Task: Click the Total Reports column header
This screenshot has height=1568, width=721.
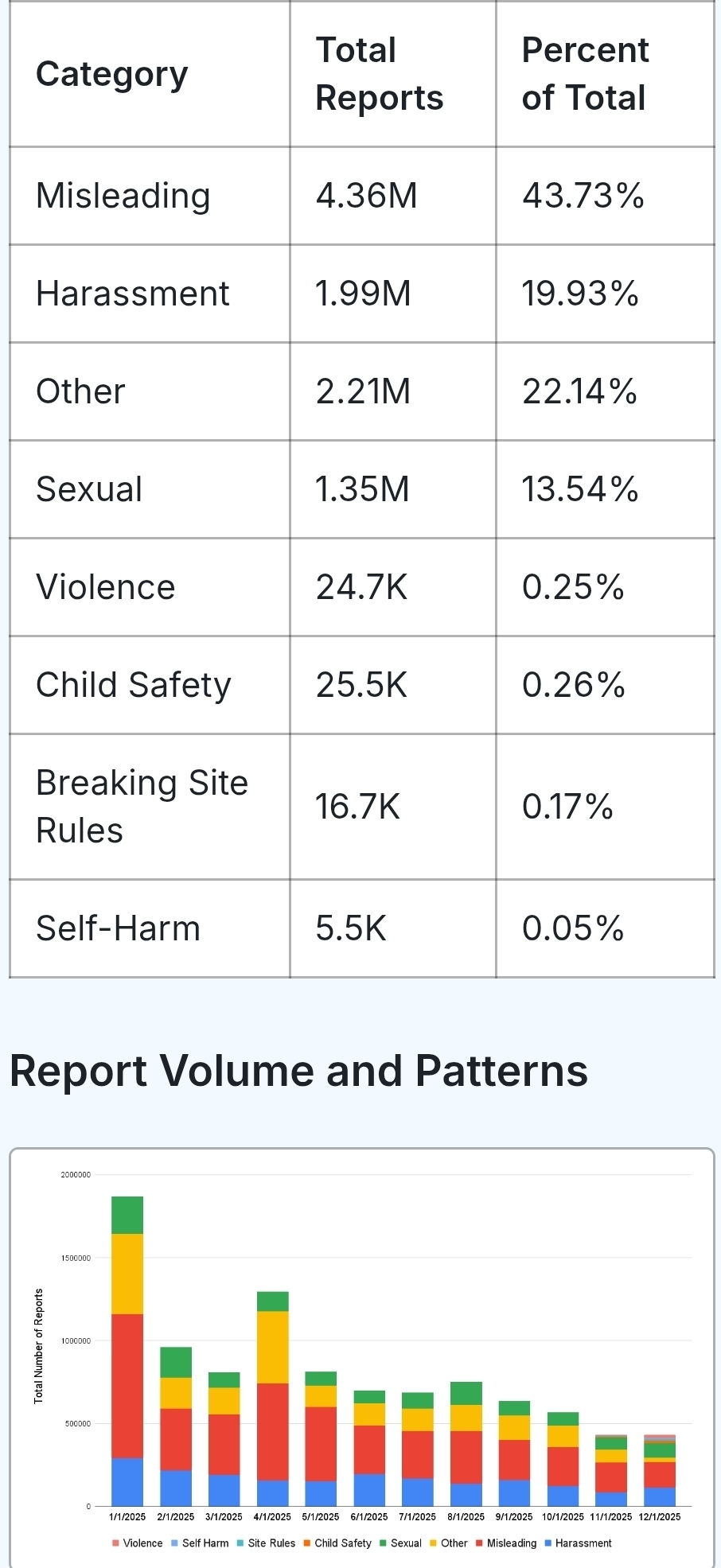Action: pyautogui.click(x=380, y=74)
